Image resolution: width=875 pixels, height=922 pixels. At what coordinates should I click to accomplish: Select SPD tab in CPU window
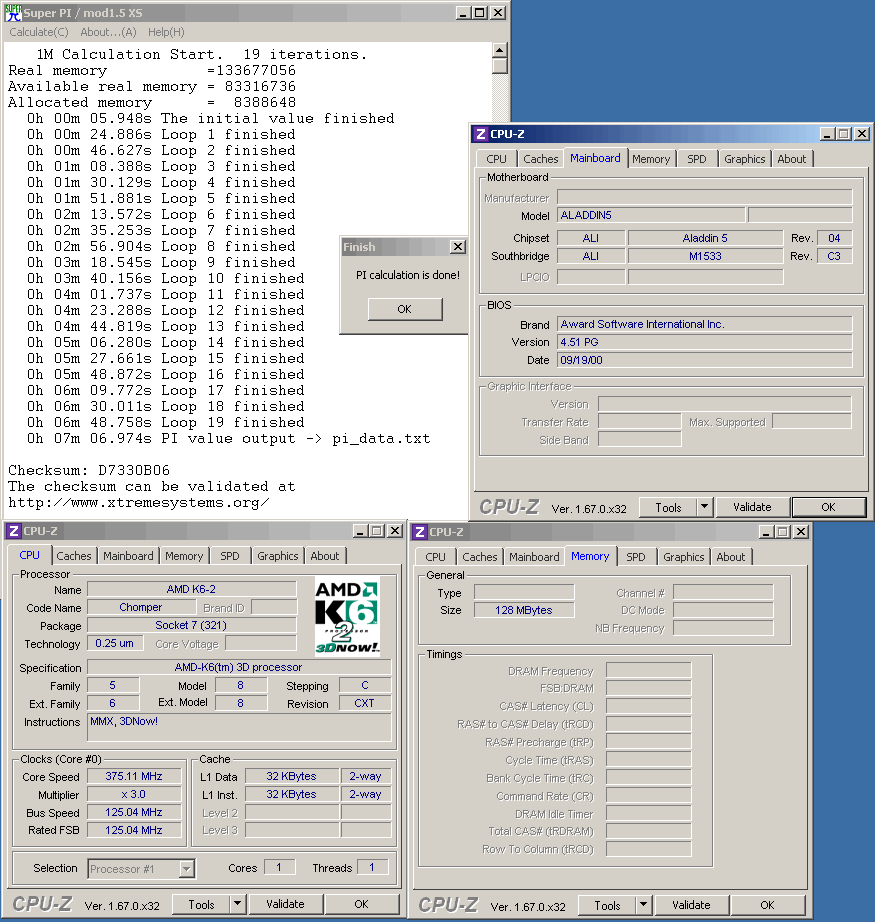(230, 556)
